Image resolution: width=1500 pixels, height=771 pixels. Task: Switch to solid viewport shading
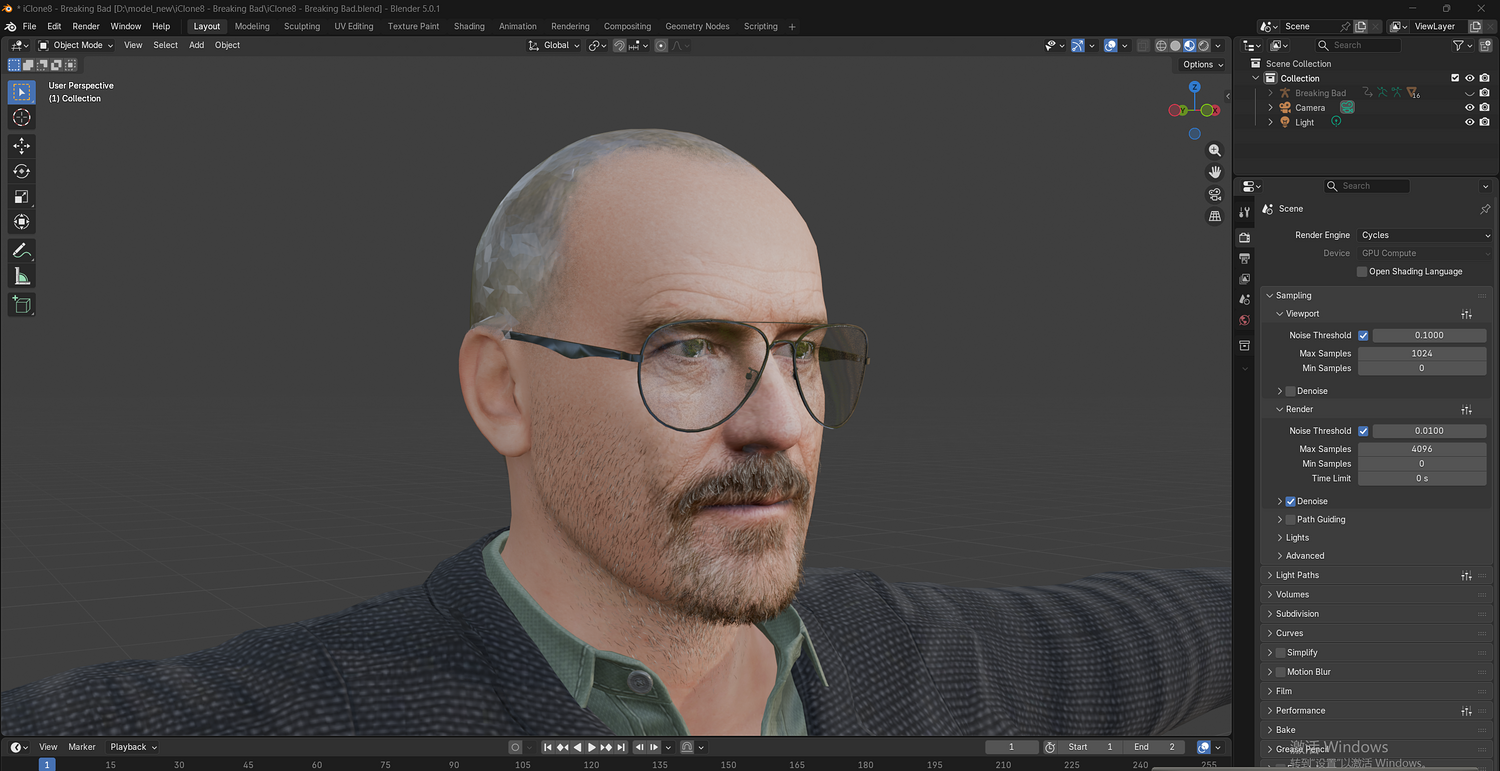coord(1175,46)
